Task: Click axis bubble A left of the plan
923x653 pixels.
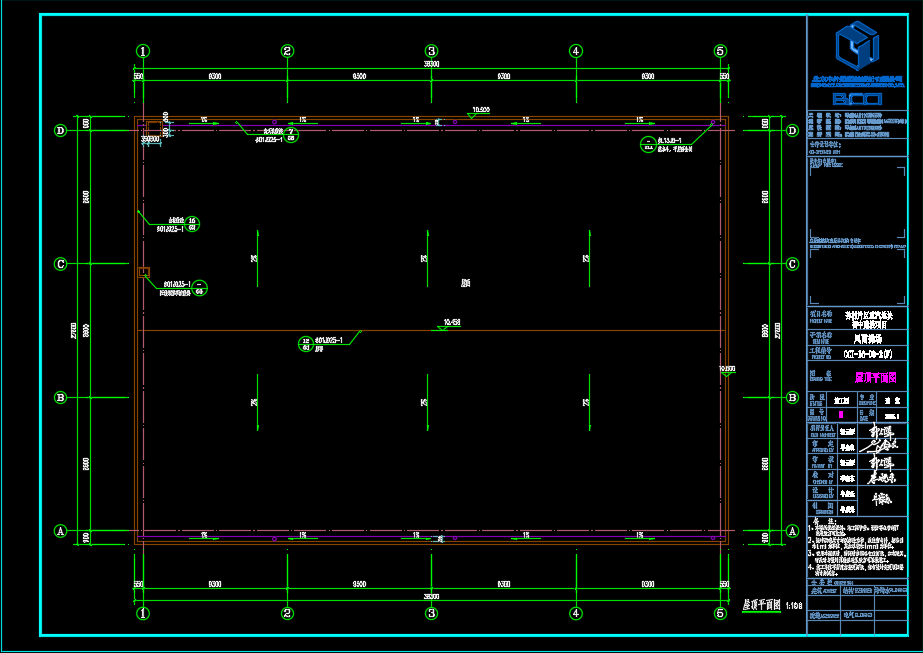Action: click(61, 531)
